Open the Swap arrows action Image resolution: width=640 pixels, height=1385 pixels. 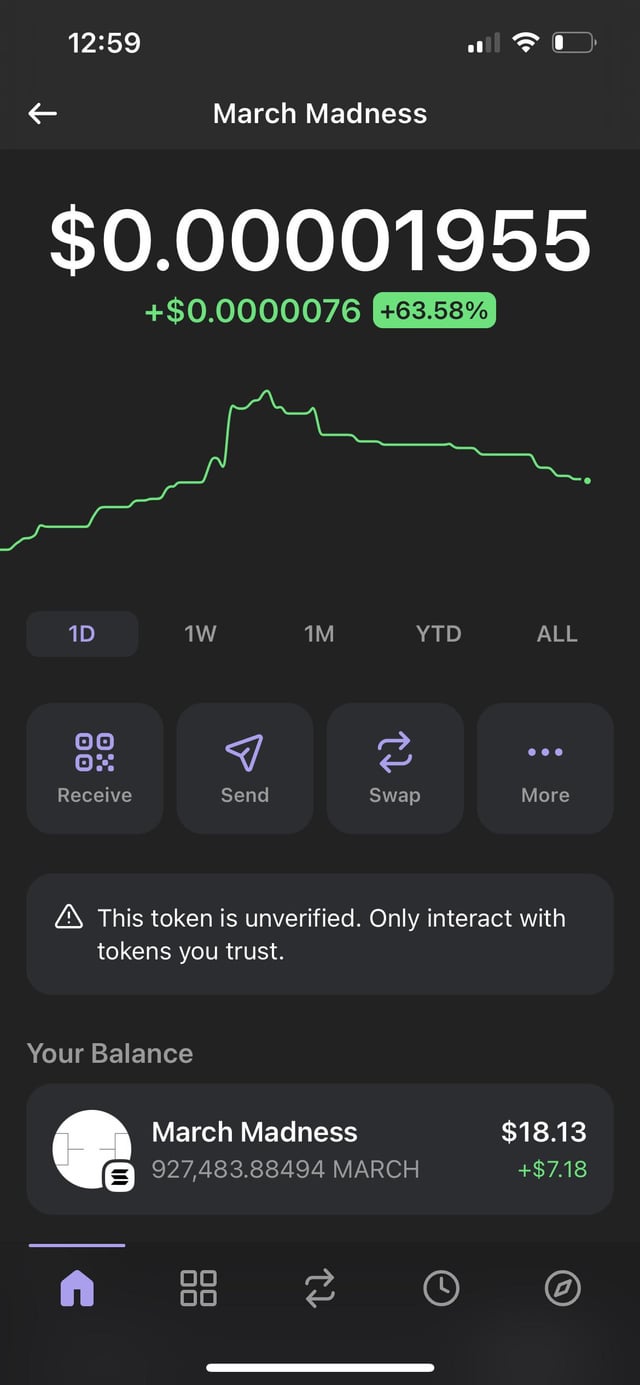395,768
